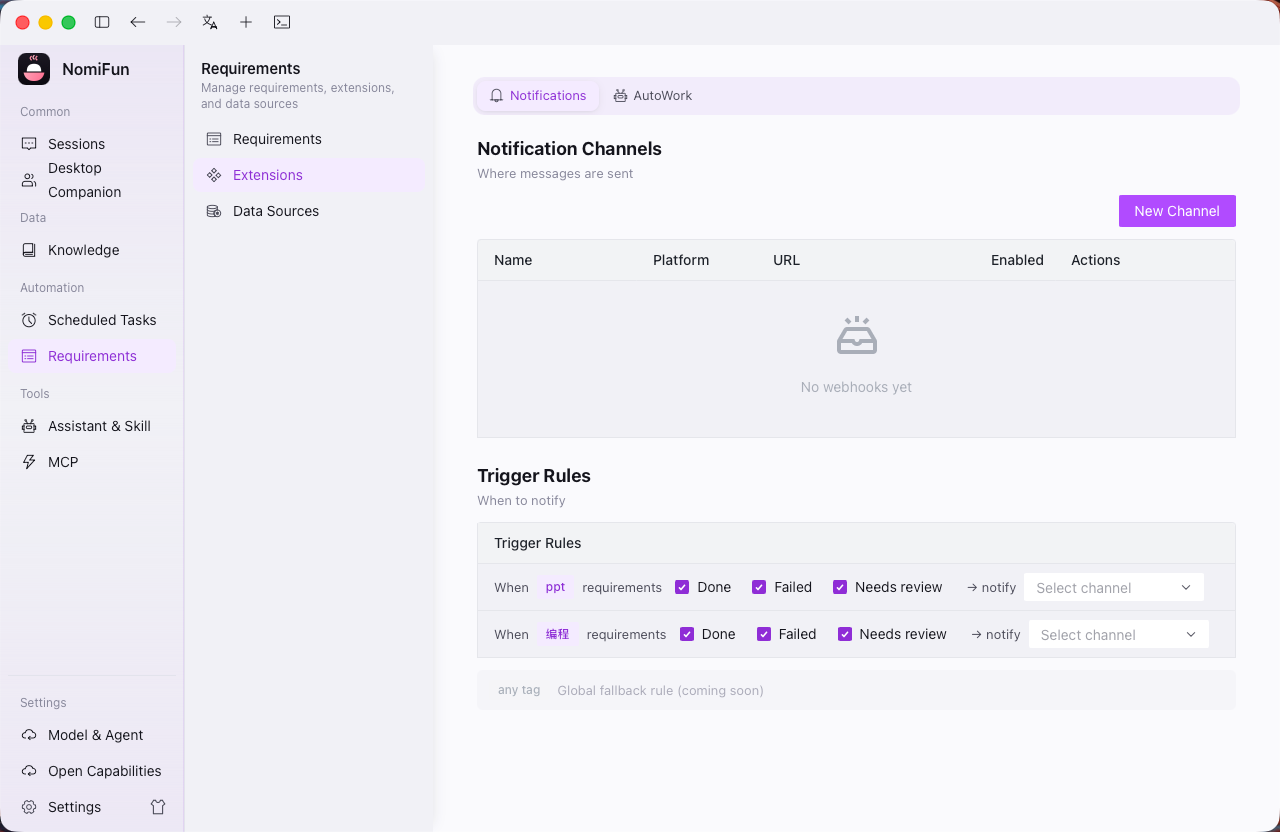This screenshot has width=1280, height=832.
Task: Click the Desktop Companion people icon
Action: pos(29,180)
